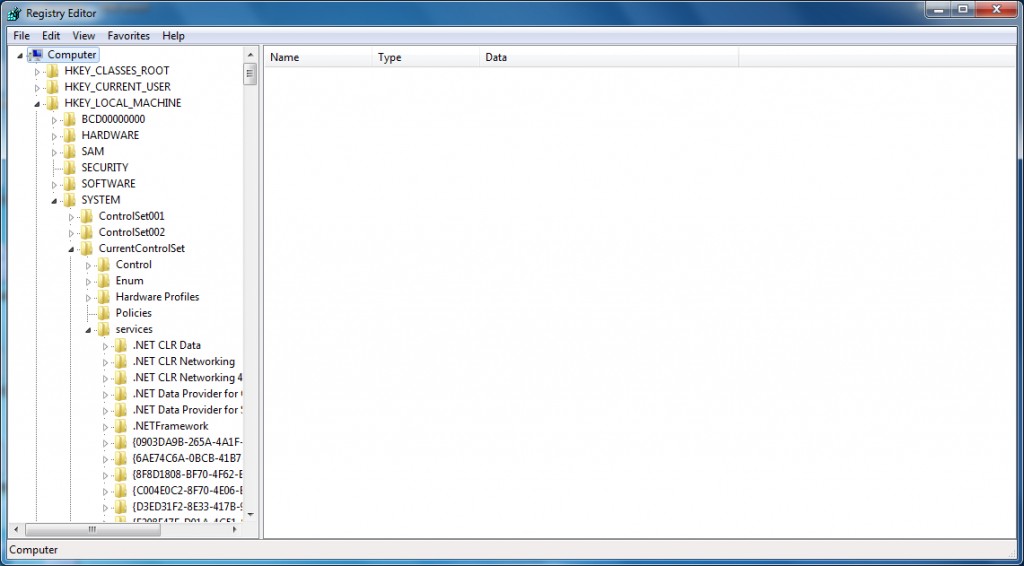Select the SECURITY key label
1024x566 pixels.
tap(104, 168)
